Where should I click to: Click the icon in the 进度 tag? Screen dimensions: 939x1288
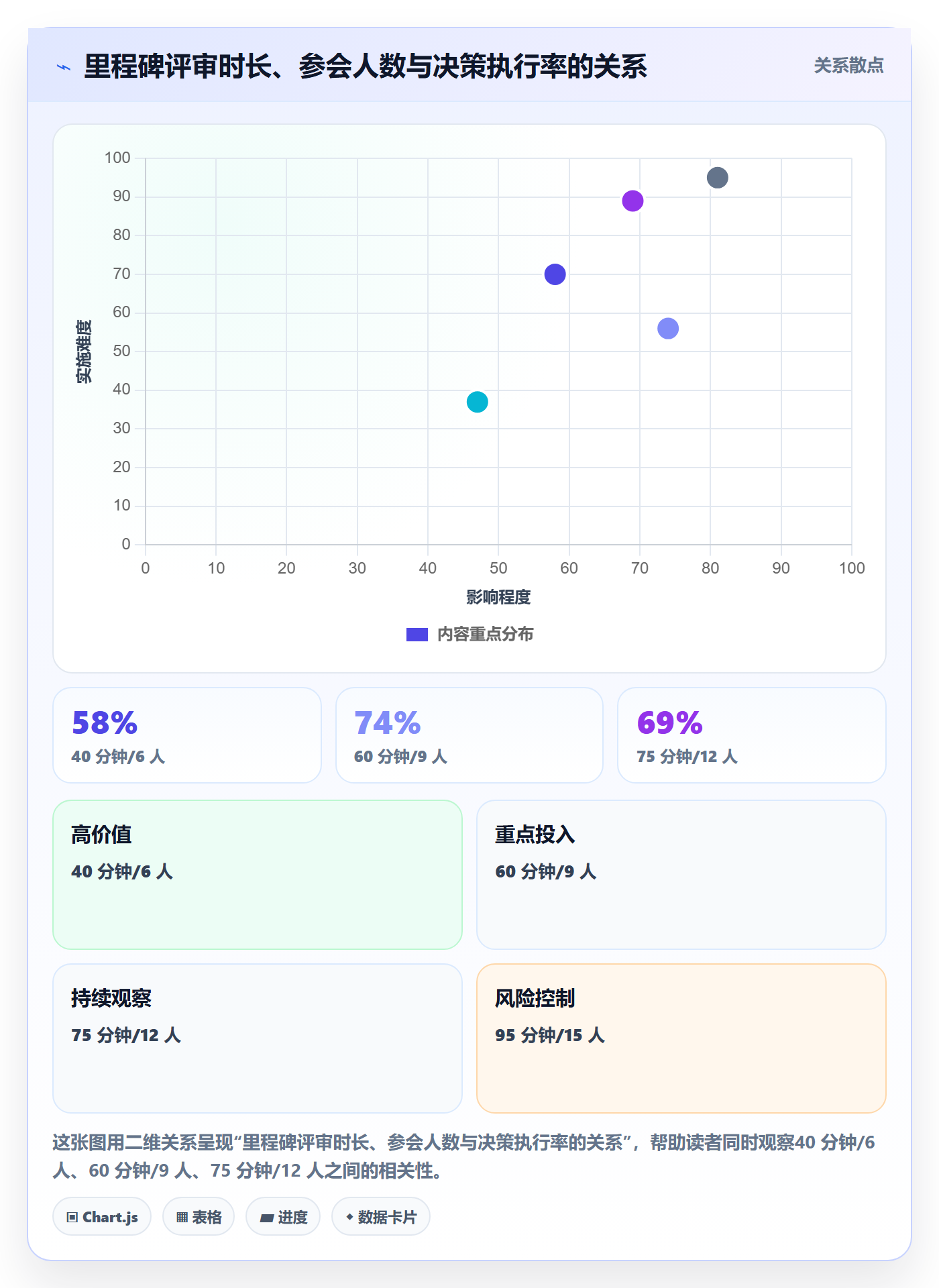coord(266,1218)
